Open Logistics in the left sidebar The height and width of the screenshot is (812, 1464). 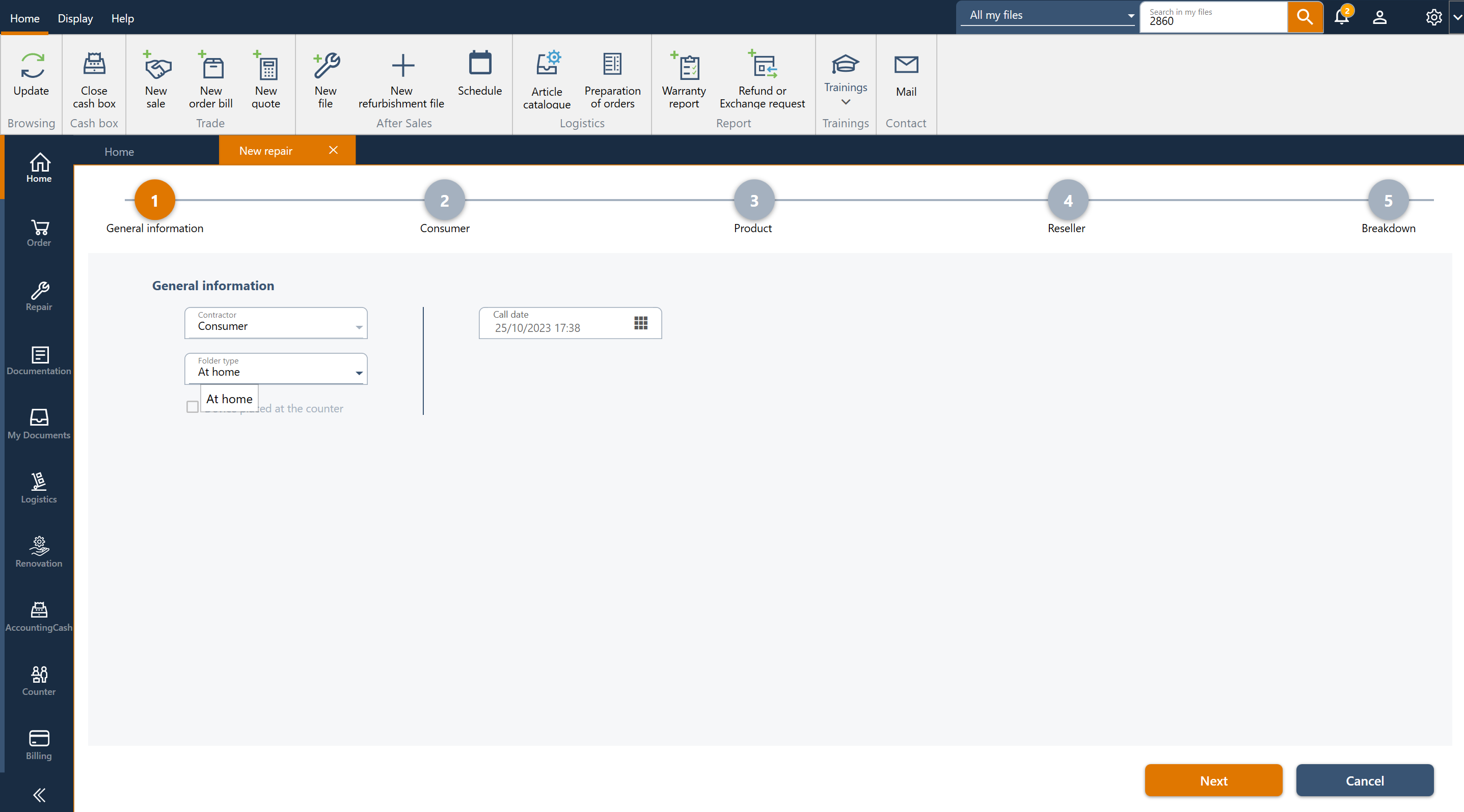(39, 488)
